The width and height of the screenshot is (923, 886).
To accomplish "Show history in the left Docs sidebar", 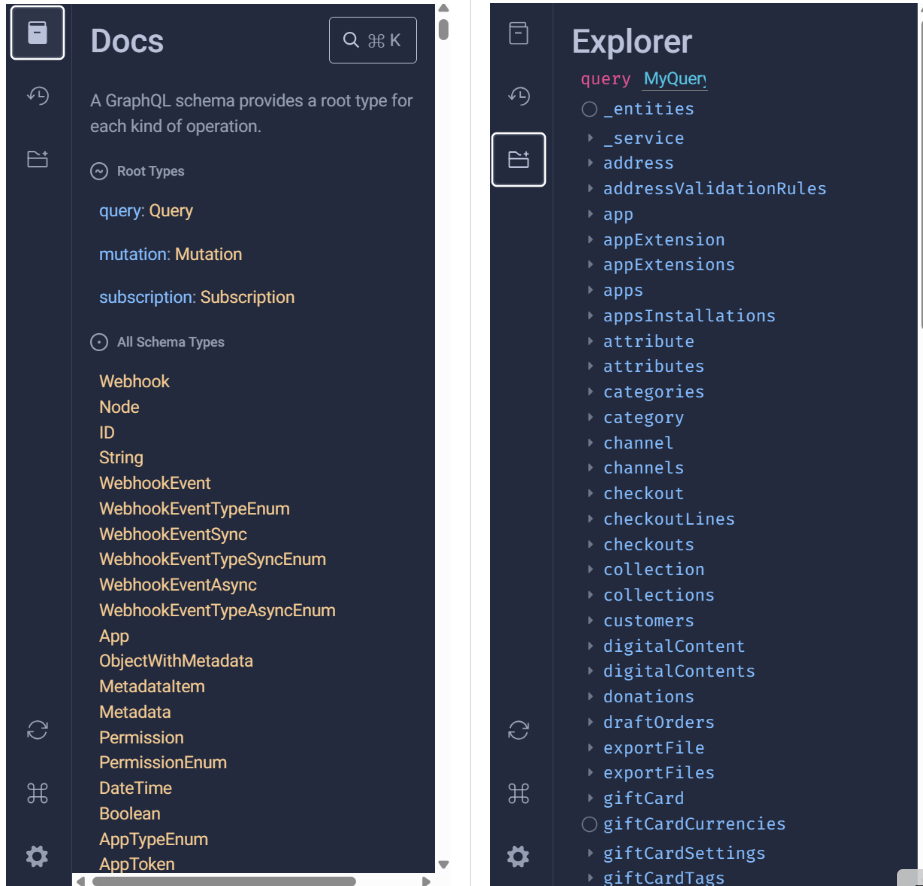I will (x=37, y=96).
